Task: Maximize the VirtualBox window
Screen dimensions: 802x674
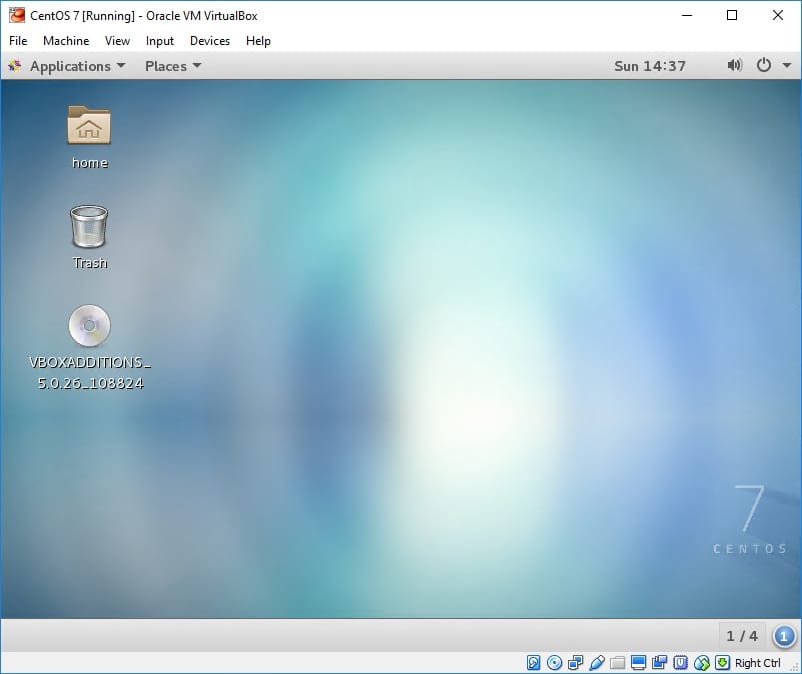Action: tap(732, 15)
